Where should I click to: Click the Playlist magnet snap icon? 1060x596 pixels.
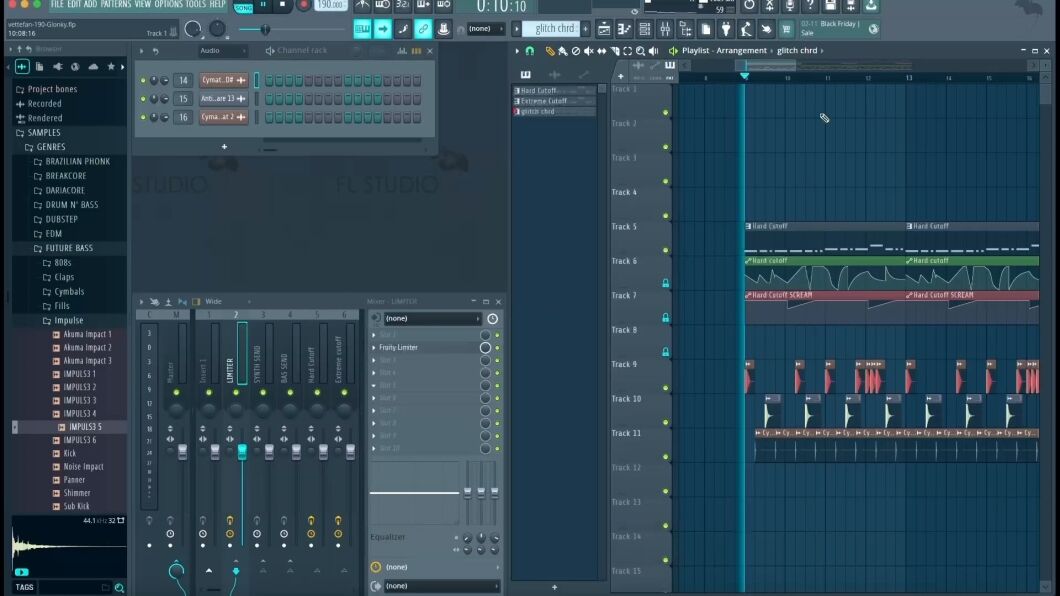(530, 50)
